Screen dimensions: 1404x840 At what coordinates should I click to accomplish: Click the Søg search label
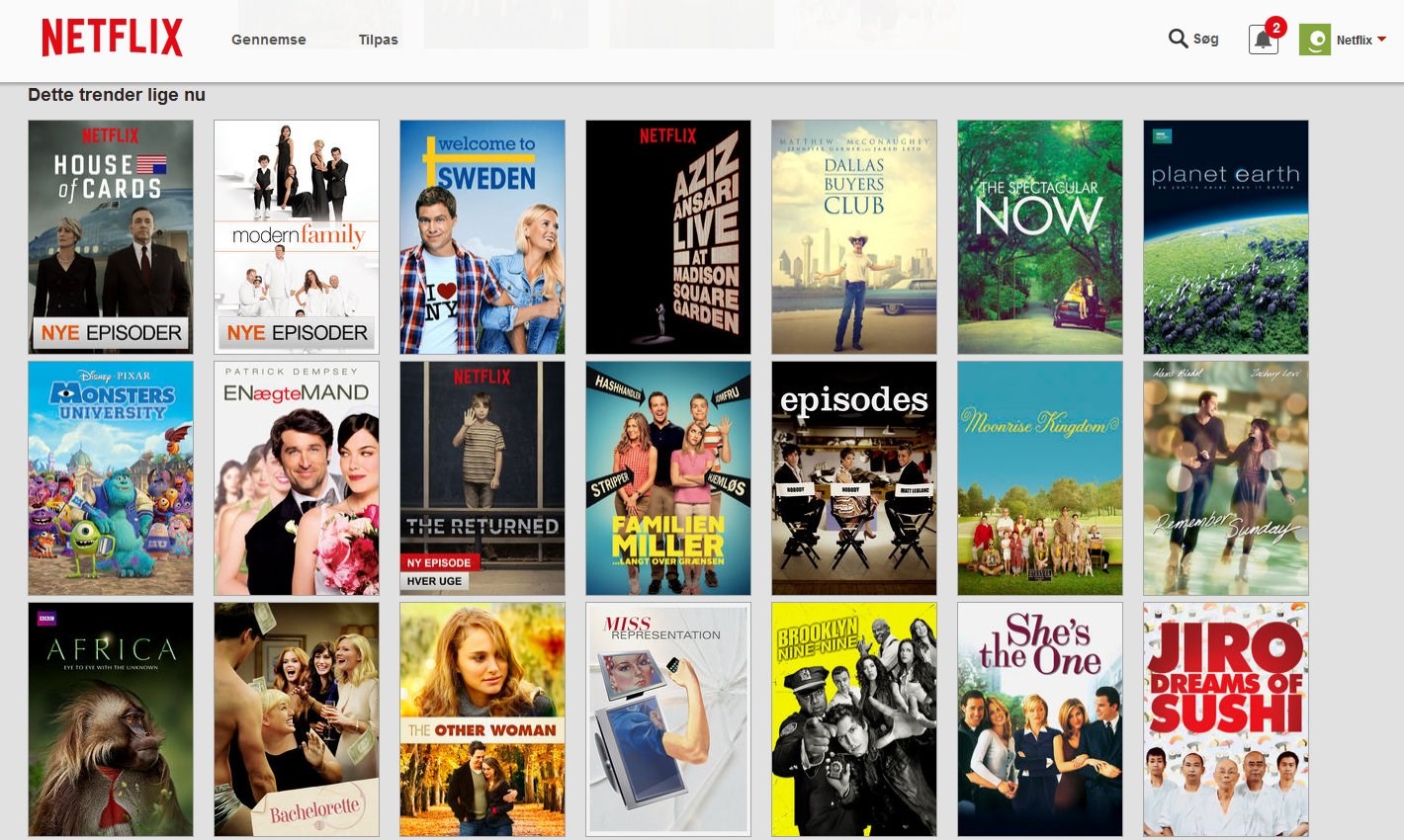pos(1206,39)
